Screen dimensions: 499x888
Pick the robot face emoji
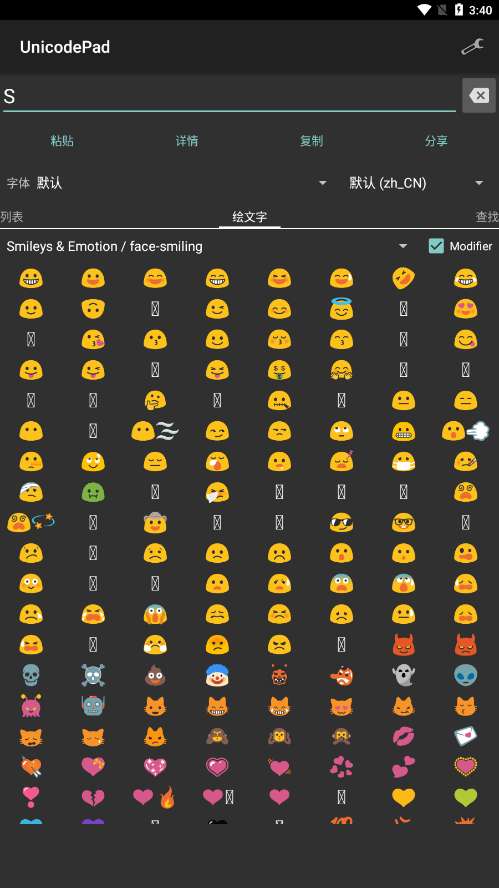coord(93,706)
